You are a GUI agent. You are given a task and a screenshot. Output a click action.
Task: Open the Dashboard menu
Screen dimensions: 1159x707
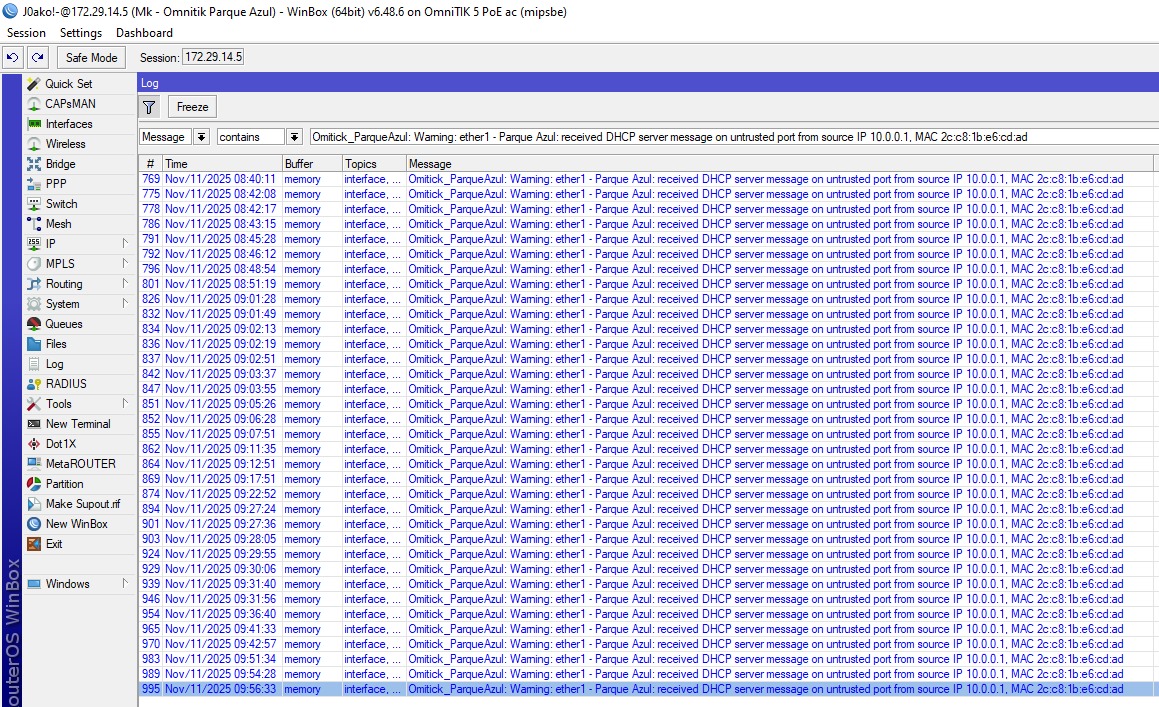click(144, 33)
